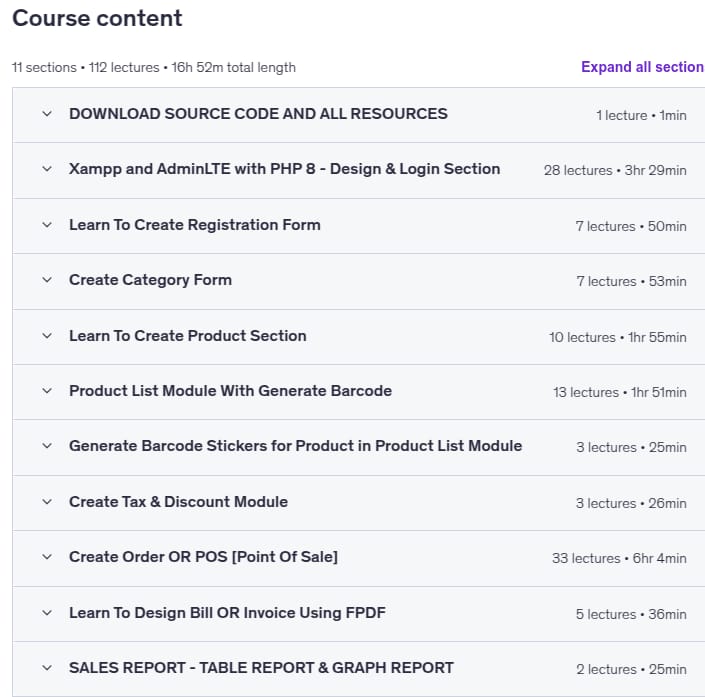Expand chevron for Product List Module With Generate Barcode
This screenshot has width=705, height=697.
(x=47, y=391)
